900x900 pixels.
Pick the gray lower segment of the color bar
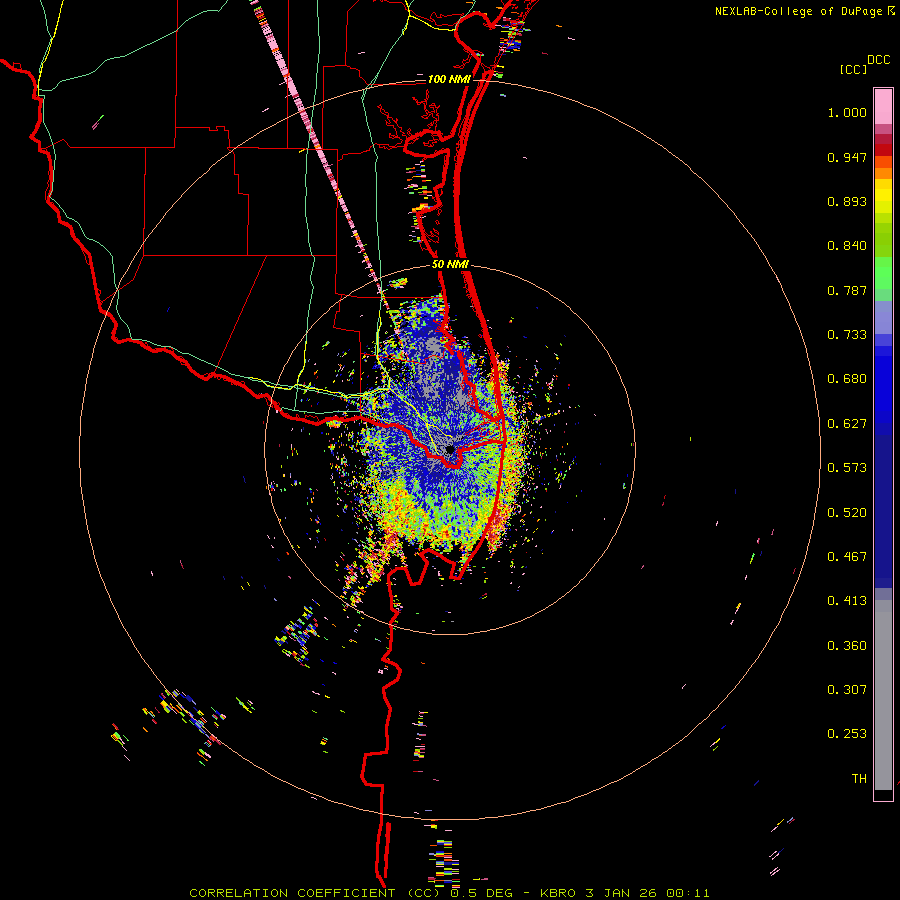coord(883,695)
